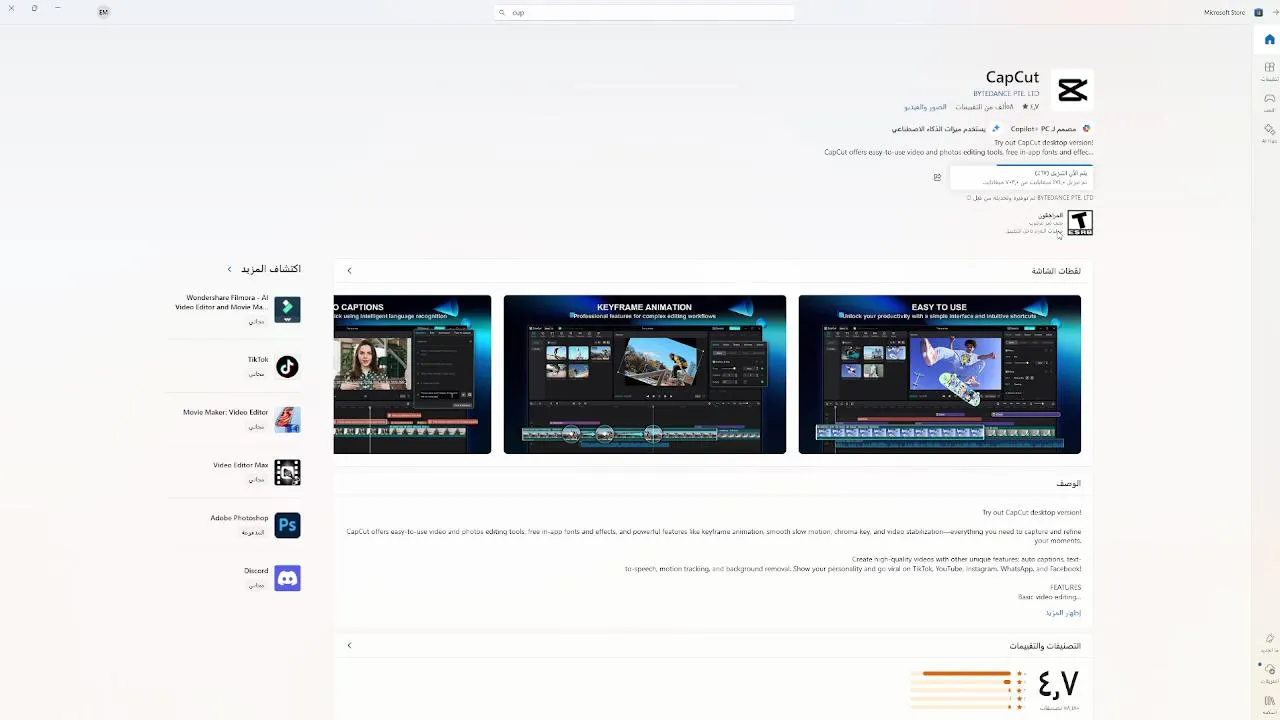Open the Movie Maker Video Editor icon
Screen dimensions: 1280x720
point(287,420)
